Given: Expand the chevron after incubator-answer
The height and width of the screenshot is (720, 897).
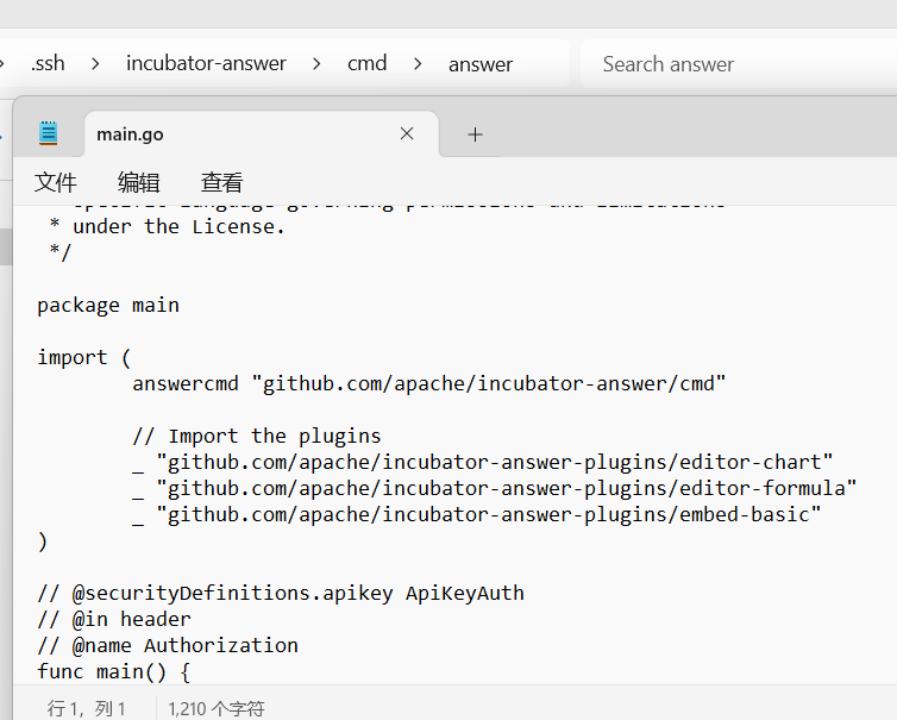Looking at the screenshot, I should coord(316,64).
